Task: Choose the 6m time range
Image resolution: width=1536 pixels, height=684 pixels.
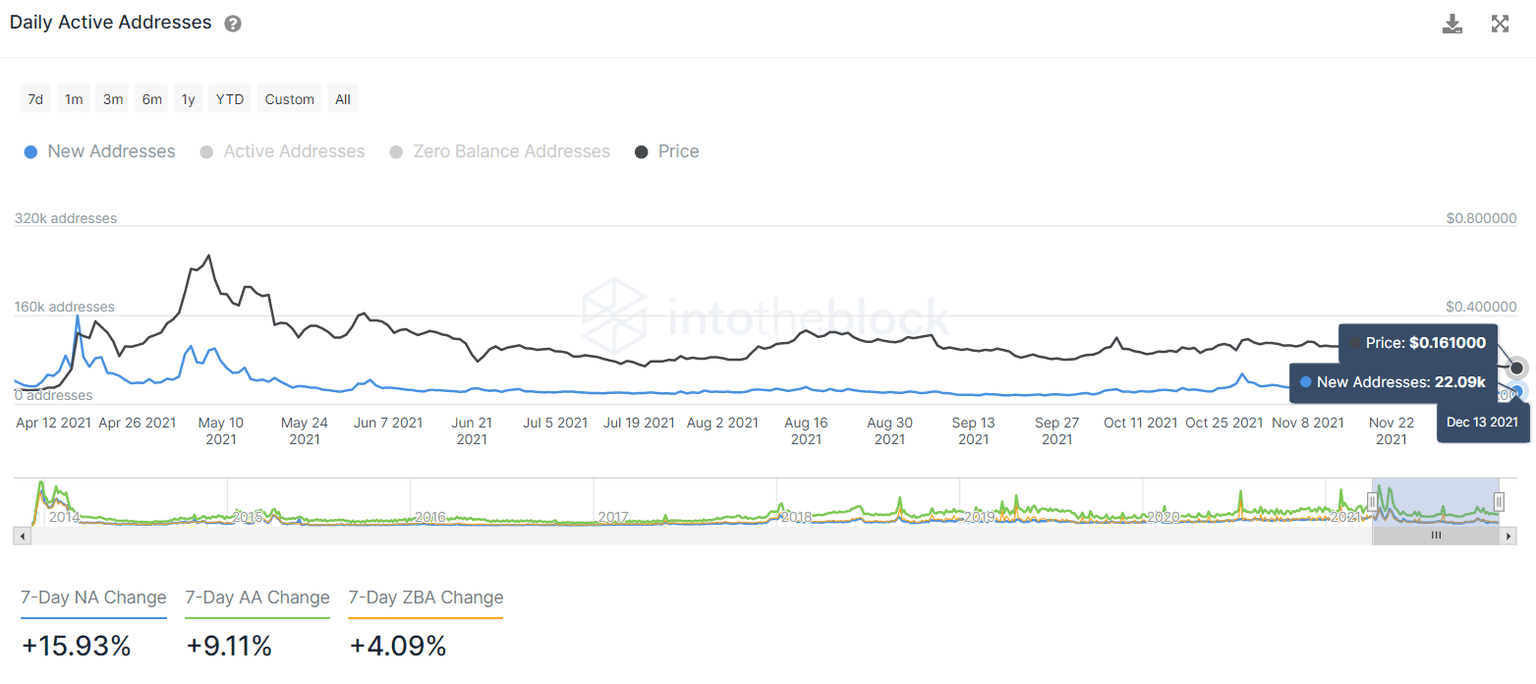Action: pyautogui.click(x=152, y=99)
